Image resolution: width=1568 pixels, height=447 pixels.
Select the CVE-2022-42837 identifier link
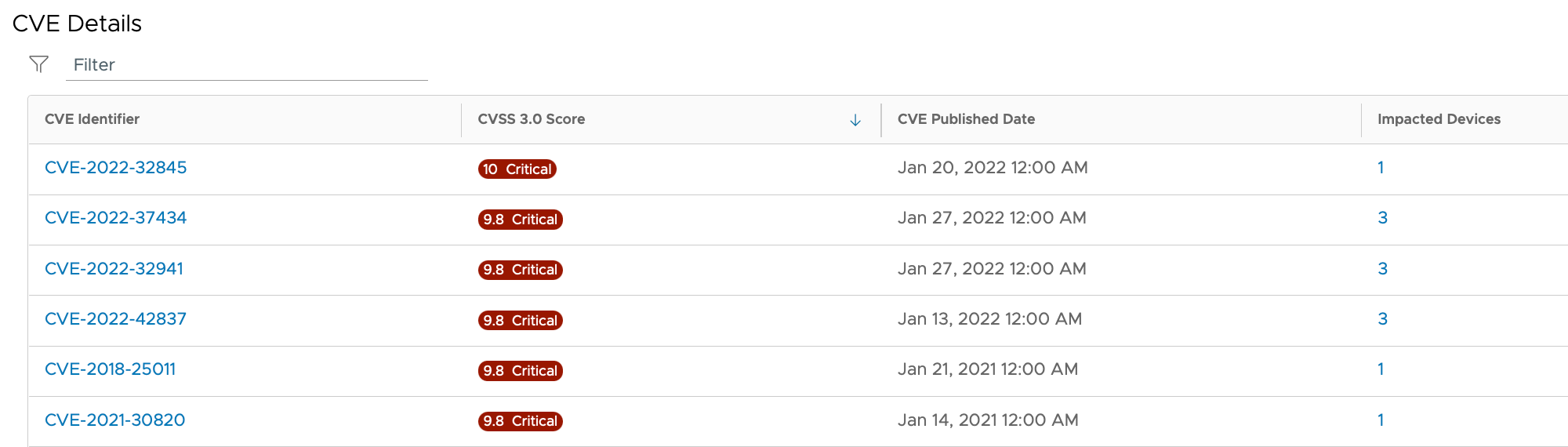[x=115, y=319]
